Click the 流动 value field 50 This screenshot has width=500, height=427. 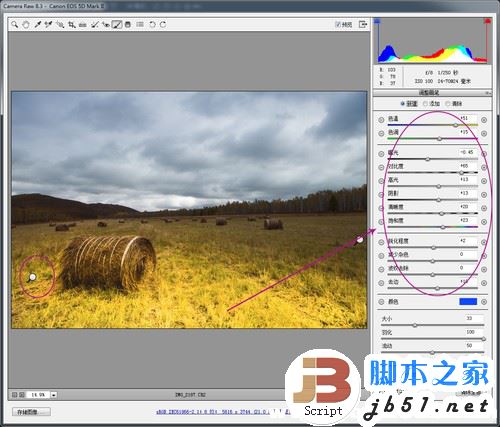click(x=473, y=346)
